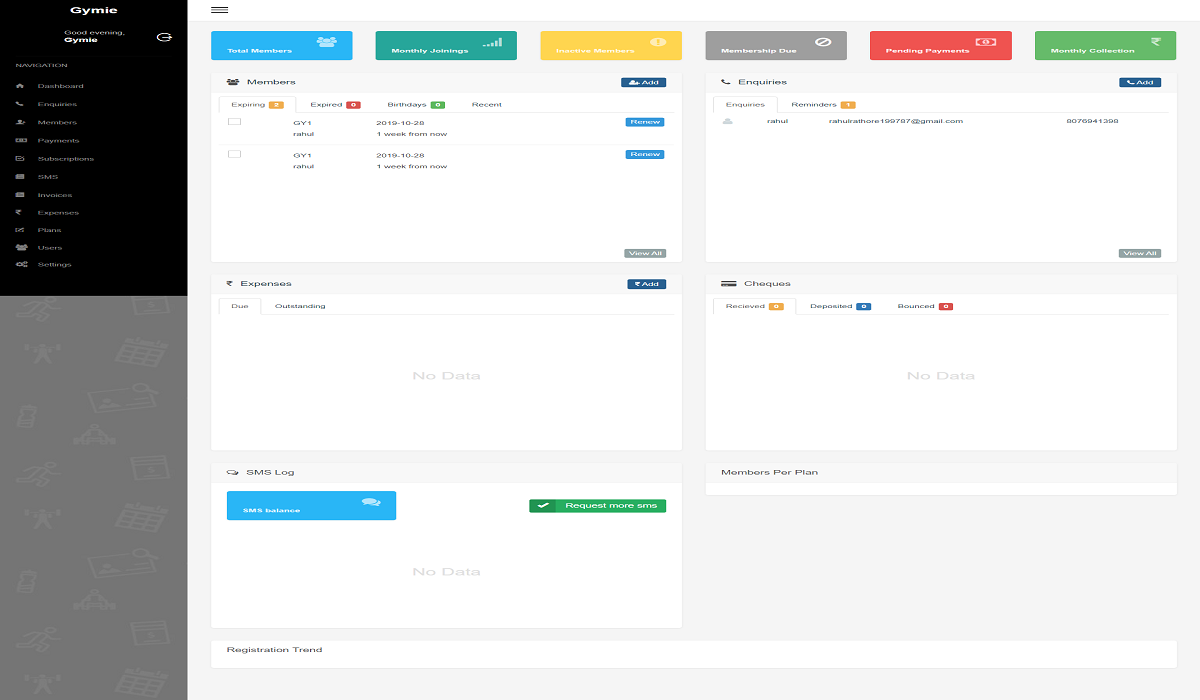The width and height of the screenshot is (1200, 700).
Task: Click the hamburger menu icon
Action: tap(219, 10)
